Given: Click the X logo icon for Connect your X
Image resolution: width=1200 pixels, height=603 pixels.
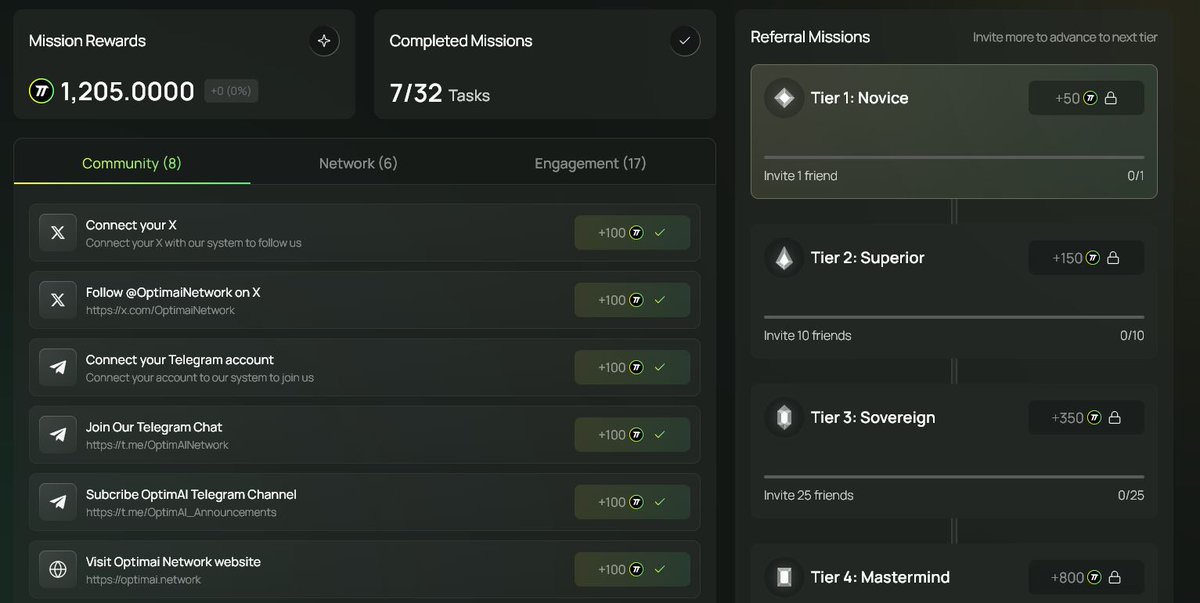Looking at the screenshot, I should tap(58, 233).
